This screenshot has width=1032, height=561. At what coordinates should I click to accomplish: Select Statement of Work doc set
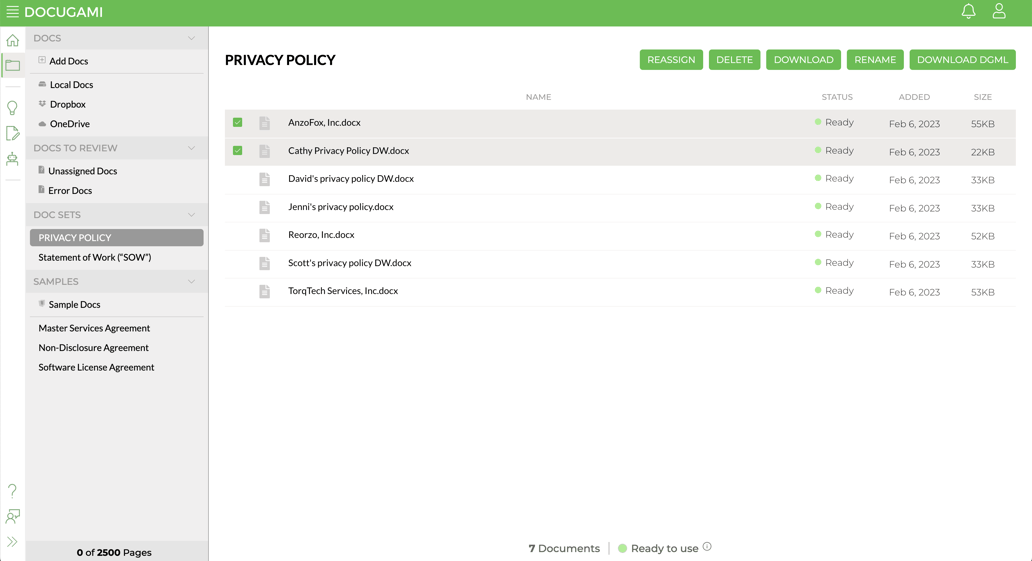[x=94, y=257]
